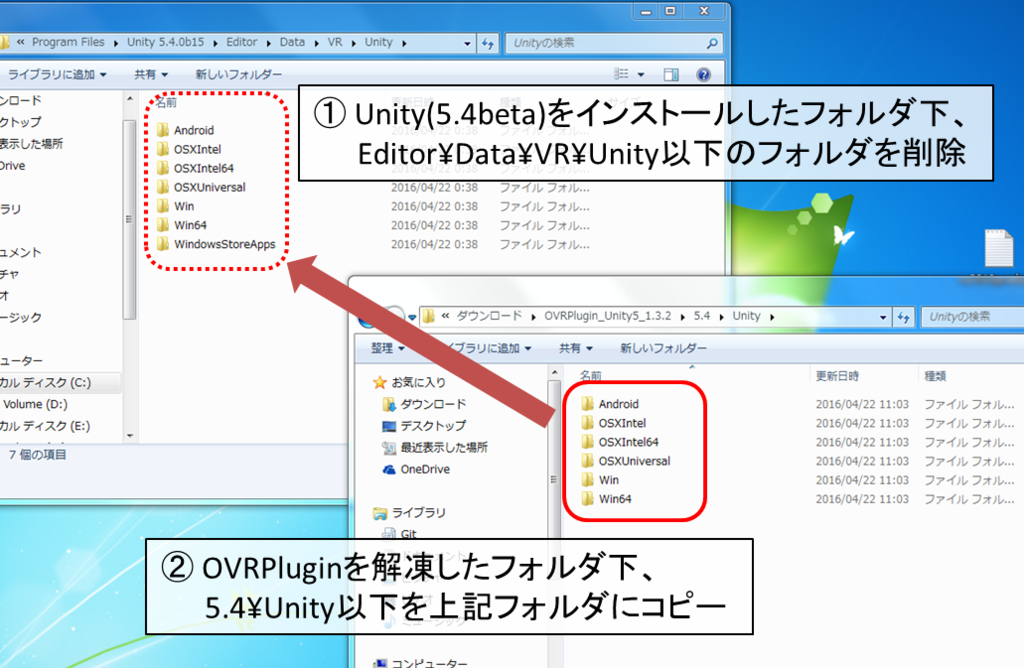Sort by 名前 column in OVRPlugin window

coord(591,375)
